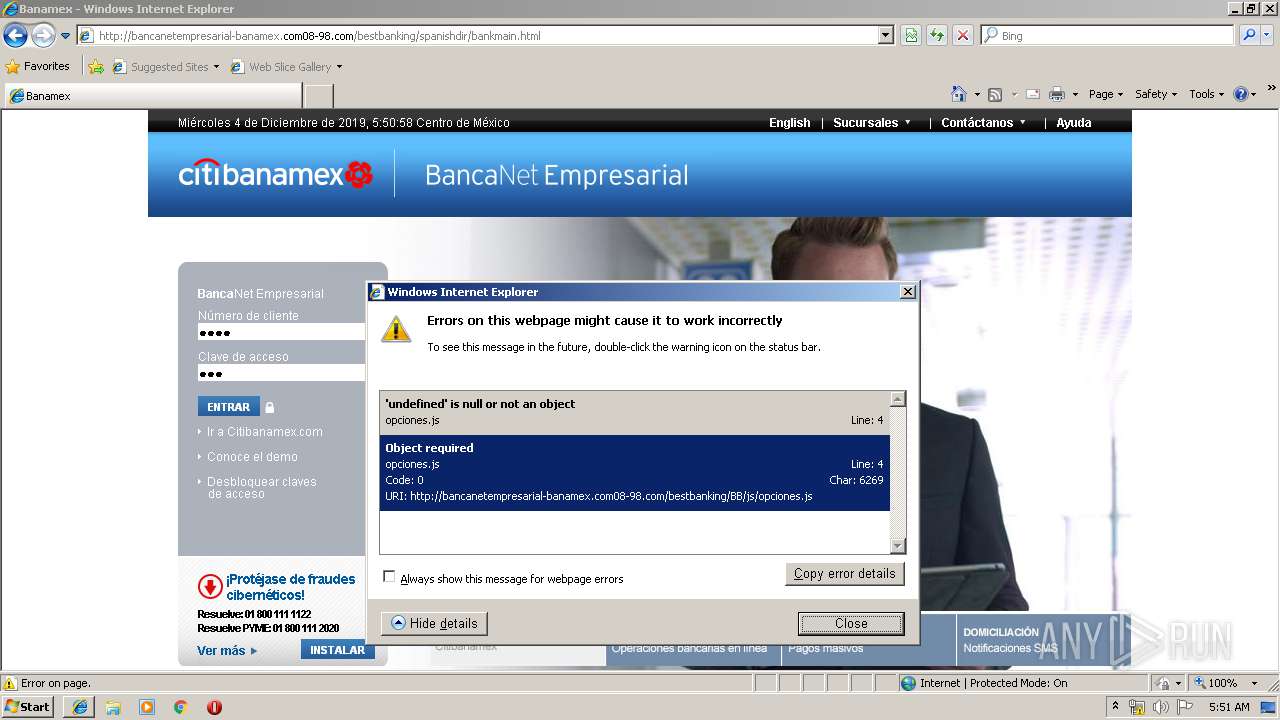This screenshot has height=720, width=1280.
Task: Open the Page menu
Action: tap(1106, 94)
